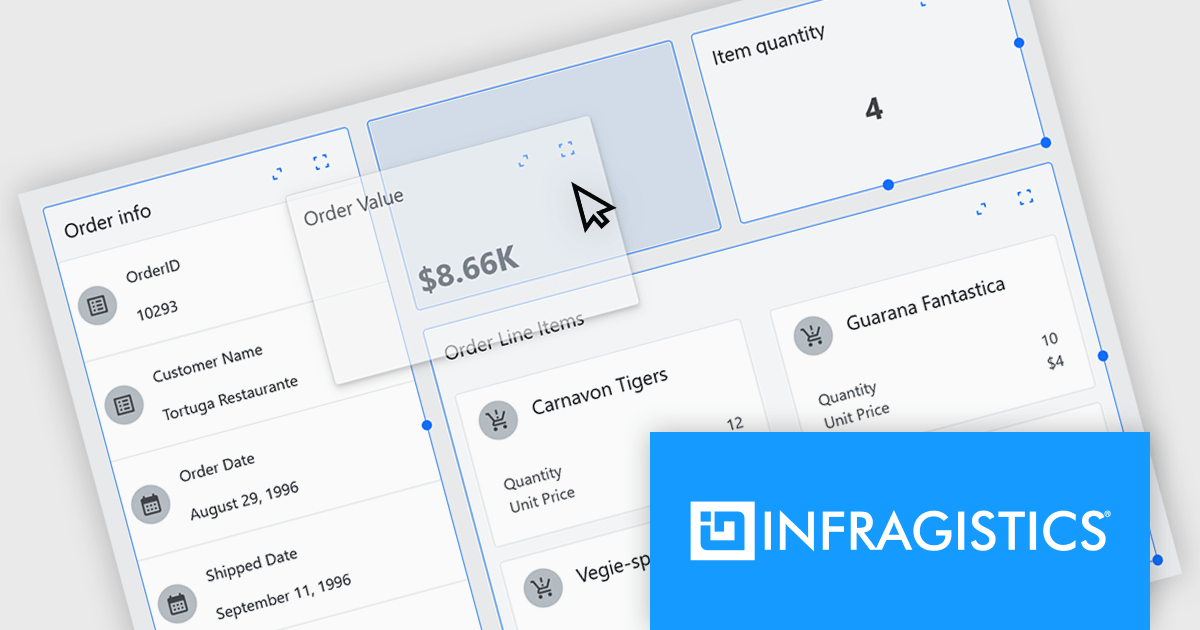
Task: Click the Order Date calendar icon
Action: pyautogui.click(x=151, y=503)
